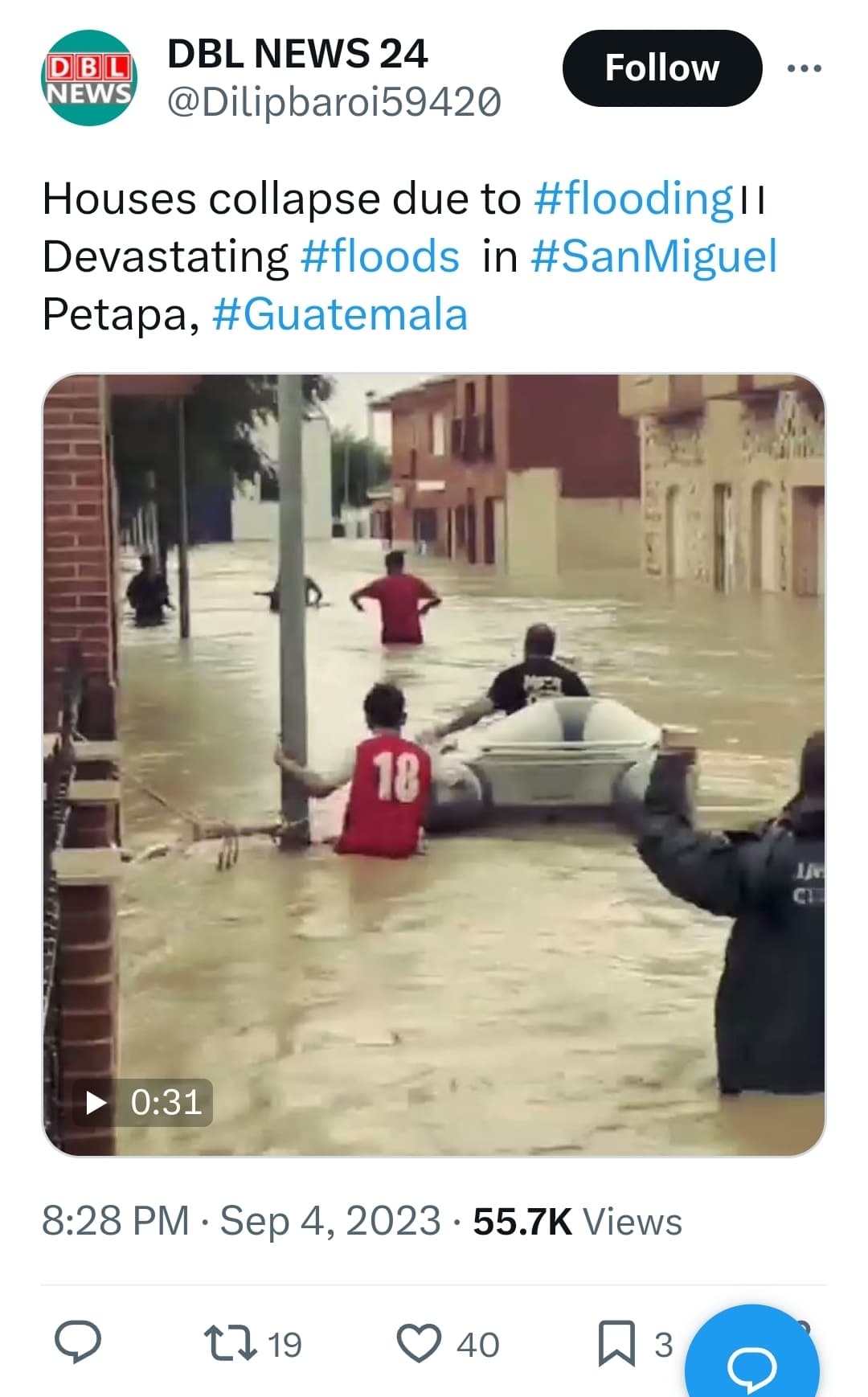
Task: Open the DBL NEWS profile avatar
Action: click(x=89, y=78)
